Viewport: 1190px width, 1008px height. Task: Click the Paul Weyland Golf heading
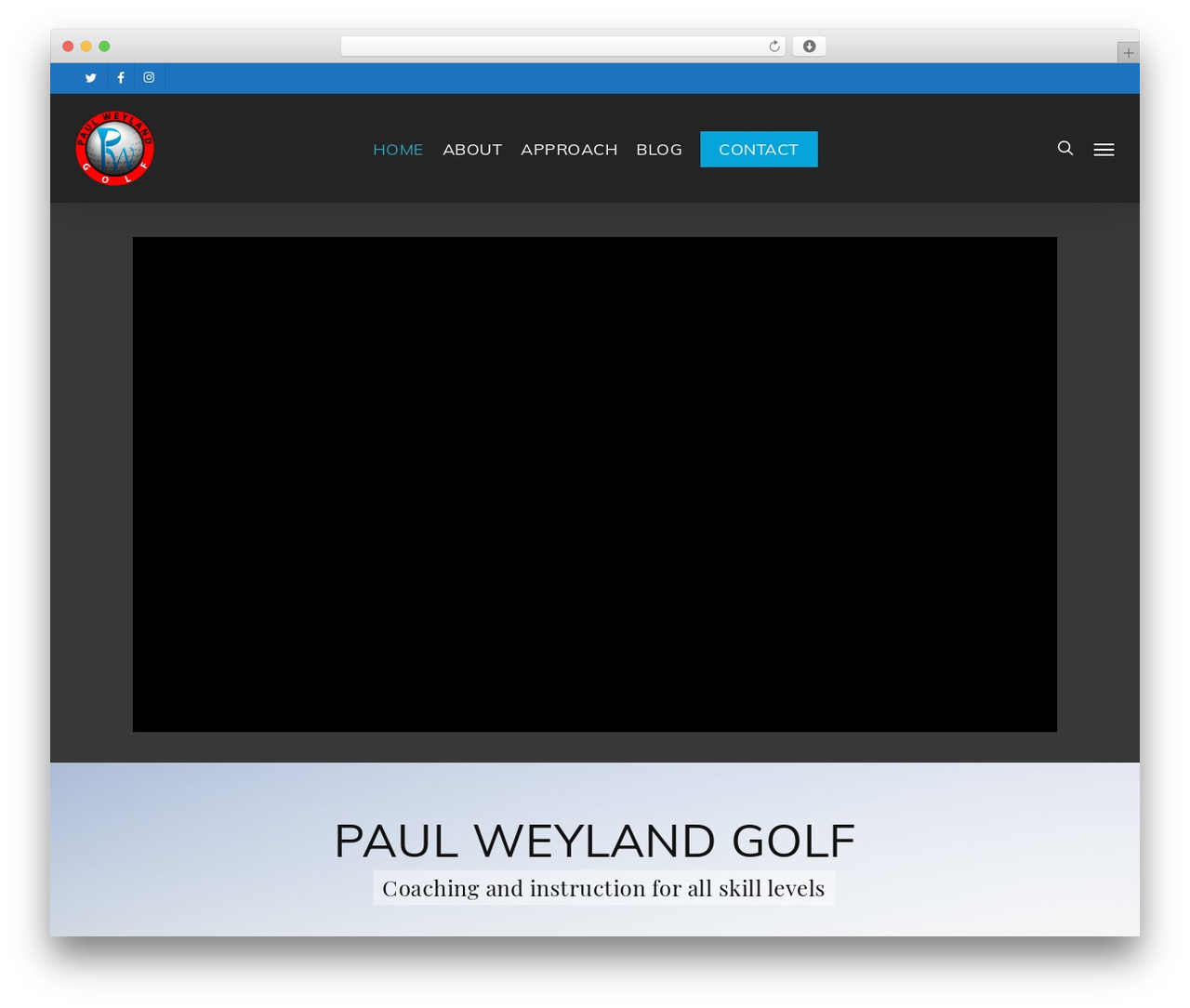click(x=595, y=842)
